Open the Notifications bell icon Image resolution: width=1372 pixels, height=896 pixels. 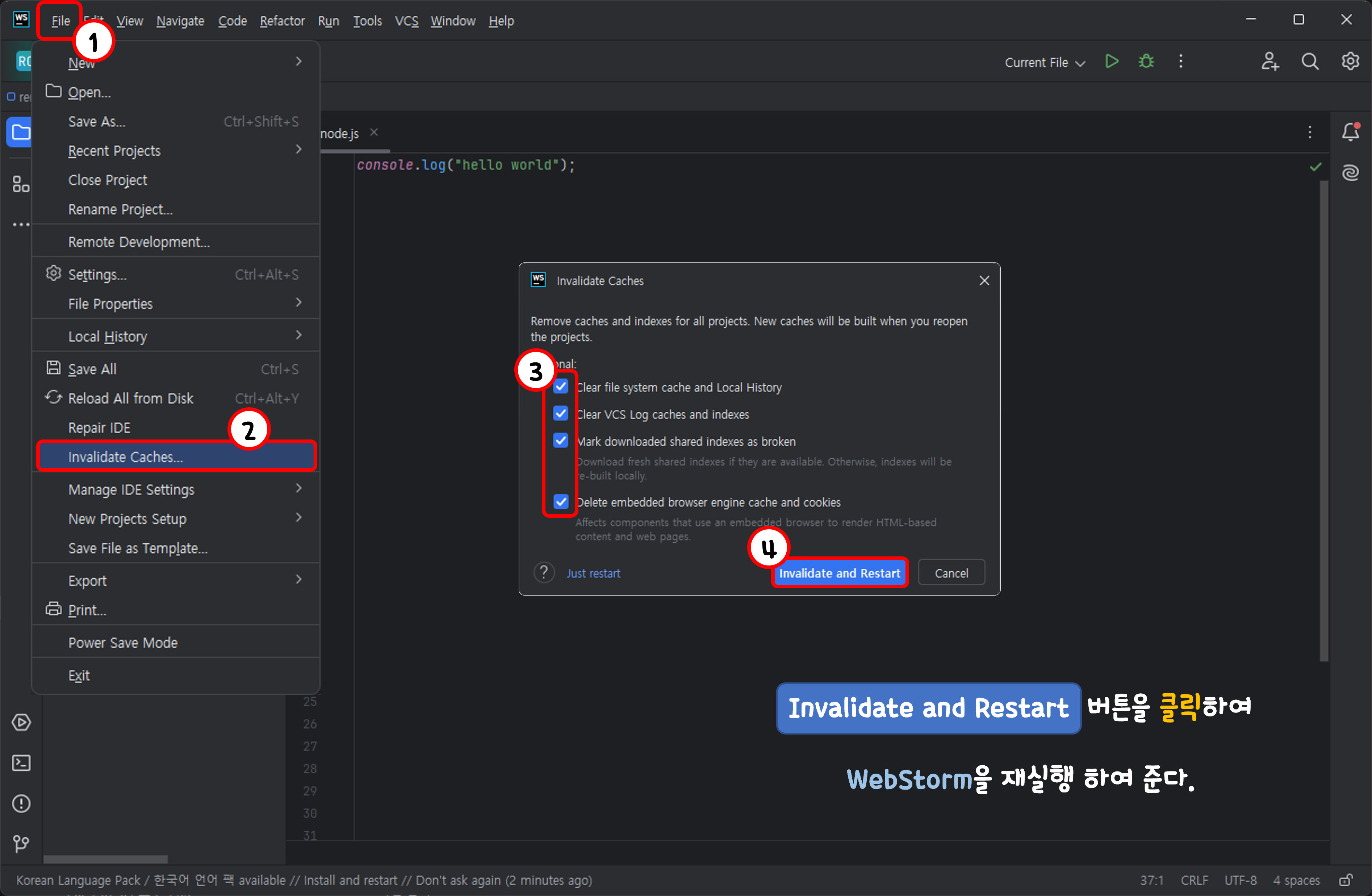point(1350,132)
